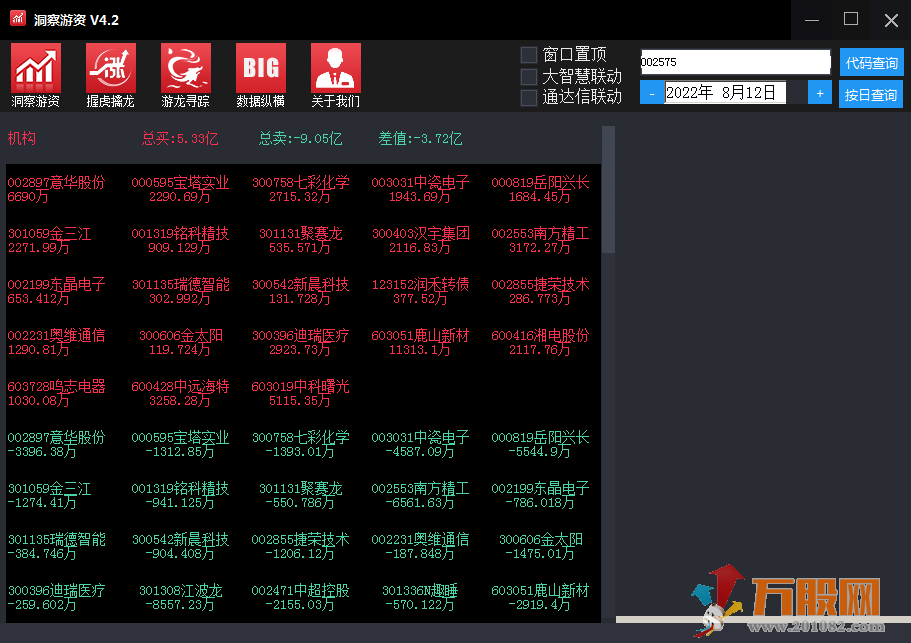Select red 603051鹿山新材 11313.1万 entry
This screenshot has height=643, width=911.
(x=420, y=343)
